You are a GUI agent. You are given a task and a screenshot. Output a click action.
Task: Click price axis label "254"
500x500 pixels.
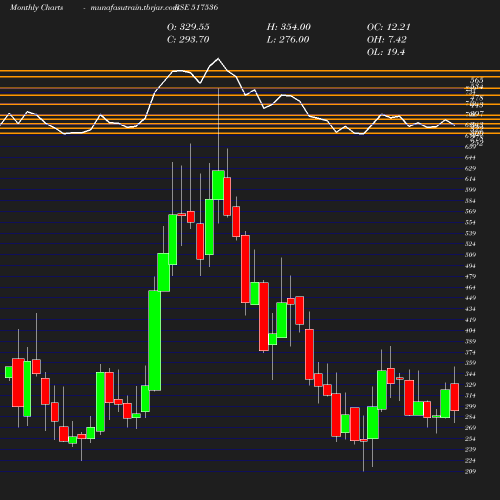click(x=470, y=439)
